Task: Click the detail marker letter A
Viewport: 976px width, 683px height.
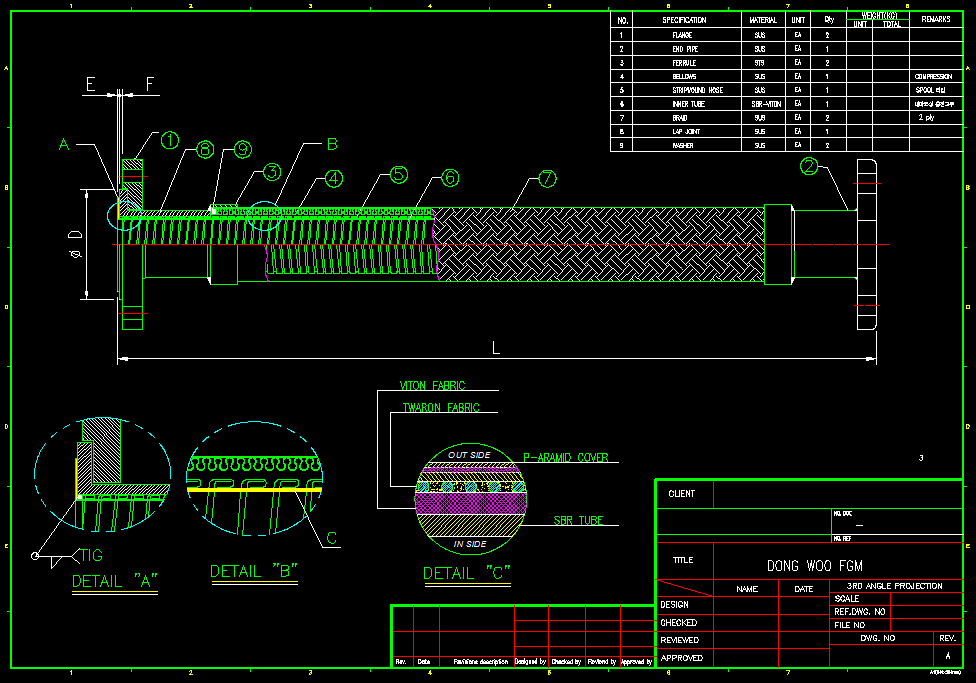Action: [x=63, y=144]
